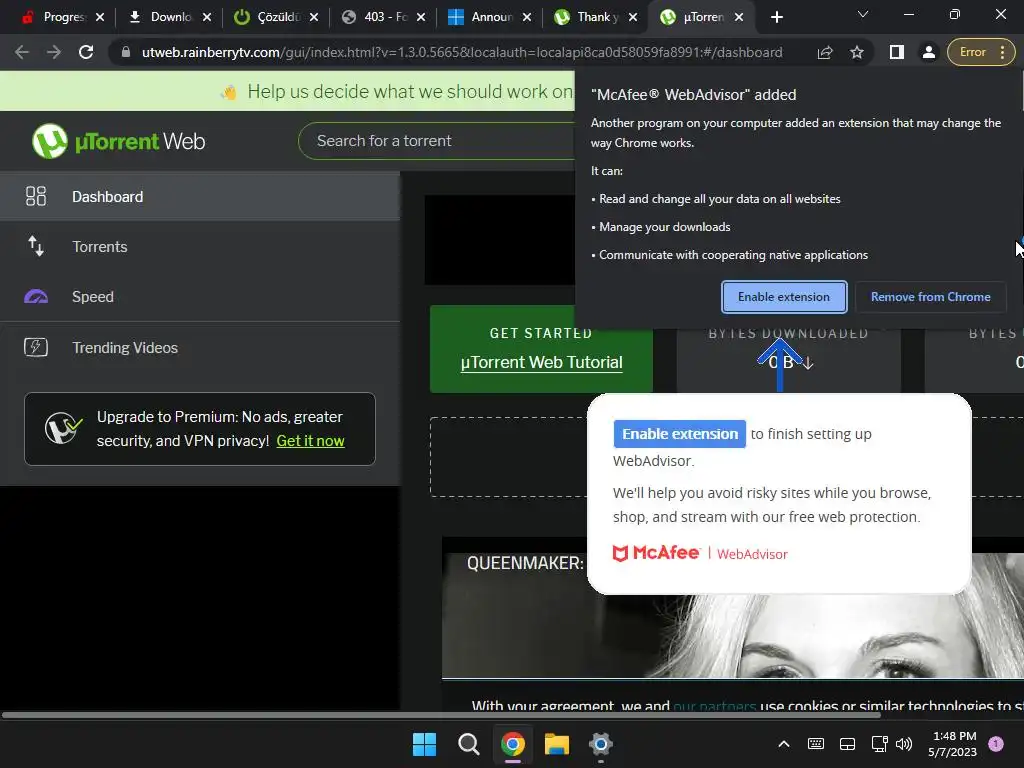
Task: Click the network tray icon
Action: [x=879, y=744]
